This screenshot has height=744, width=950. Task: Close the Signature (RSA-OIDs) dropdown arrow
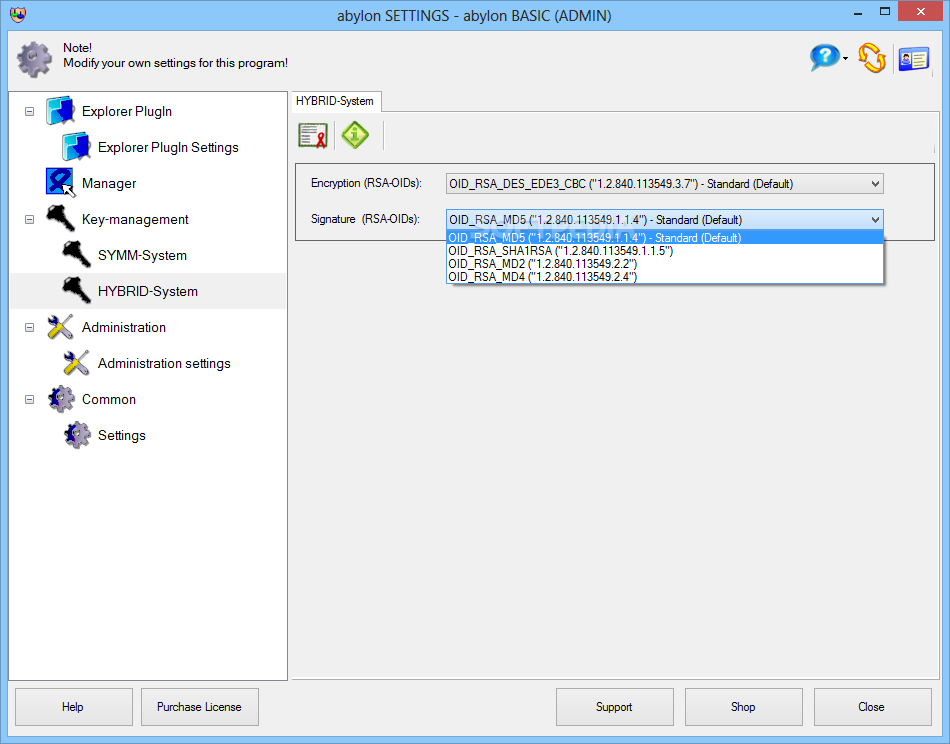[x=875, y=219]
